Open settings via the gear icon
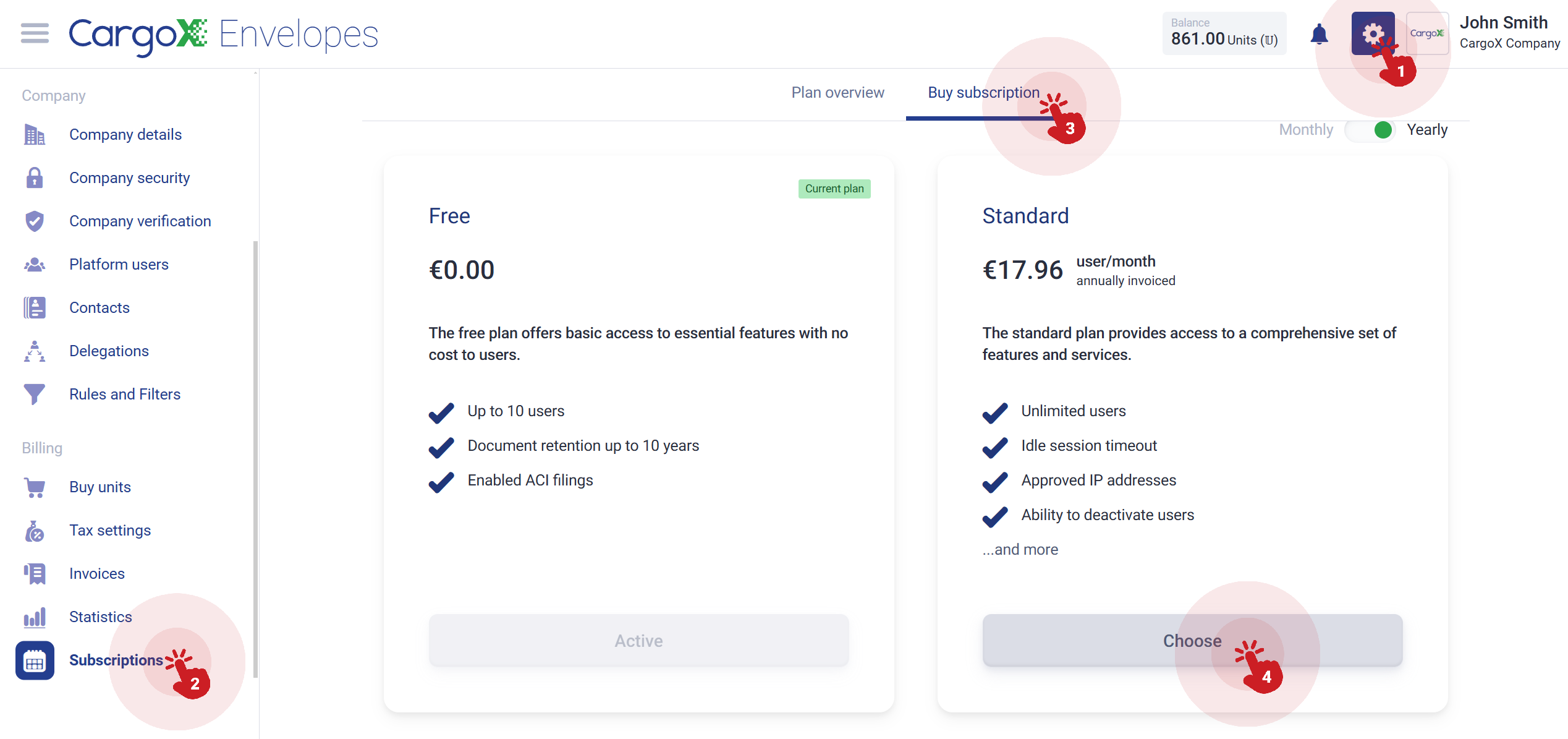 coord(1373,33)
